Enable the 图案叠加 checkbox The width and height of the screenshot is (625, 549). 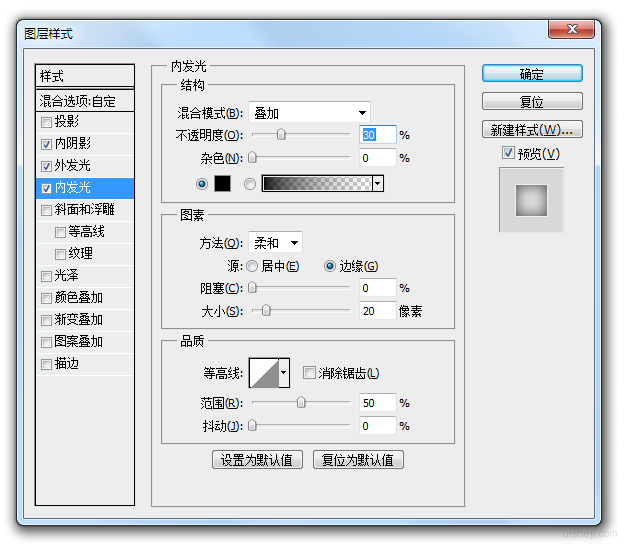click(46, 342)
